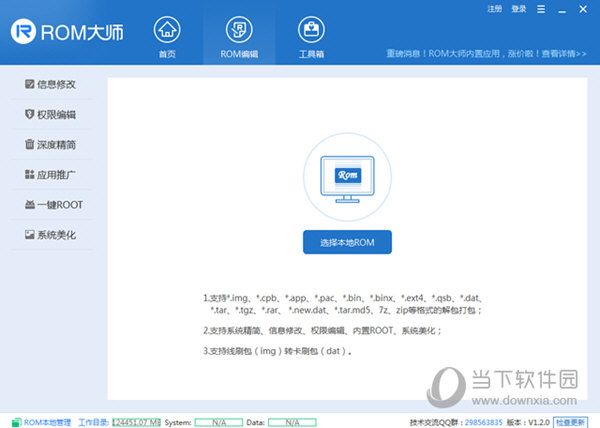Minimize the ROM大师 window
600x428 pixels.
pos(562,10)
